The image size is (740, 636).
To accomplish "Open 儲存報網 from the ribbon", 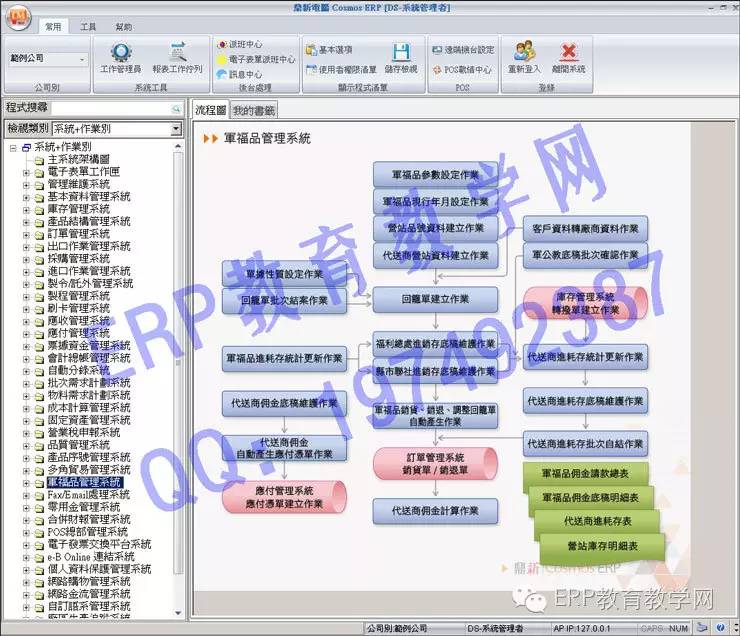I will pos(400,58).
